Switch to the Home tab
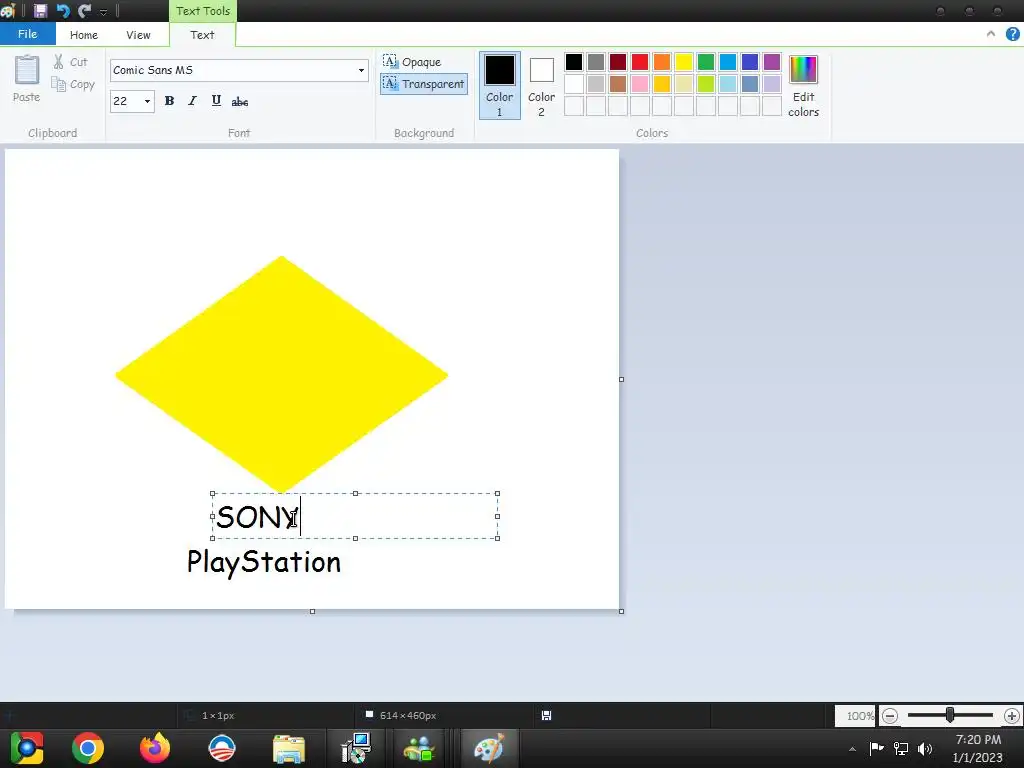Viewport: 1024px width, 768px height. 84,35
